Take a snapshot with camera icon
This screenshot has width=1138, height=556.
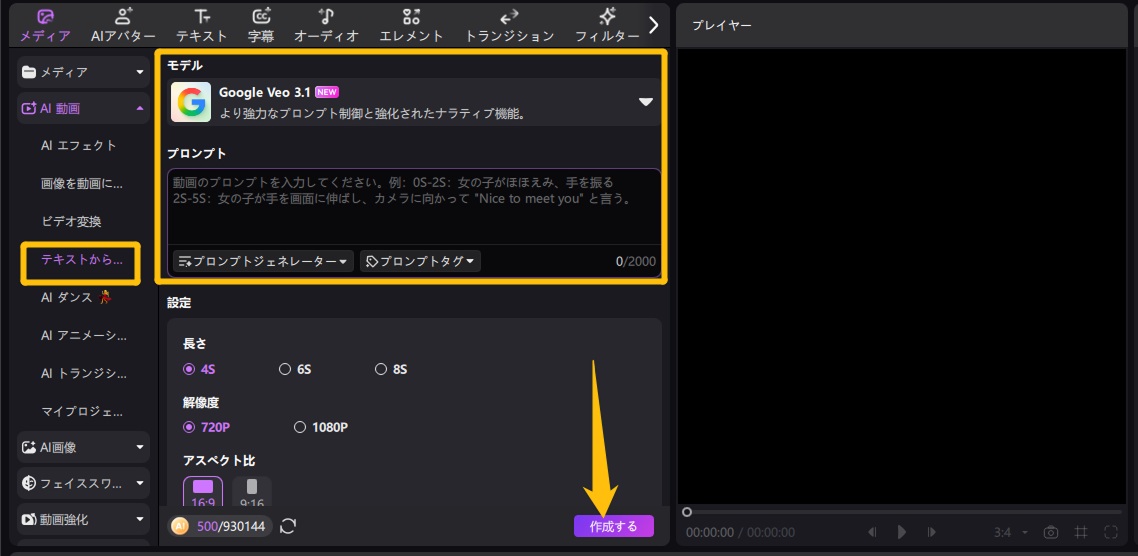1050,532
